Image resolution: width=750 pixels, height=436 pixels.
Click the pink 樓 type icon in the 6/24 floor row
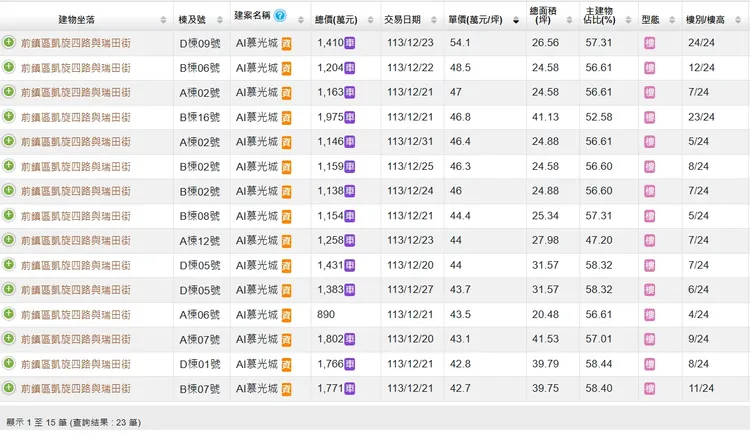pyautogui.click(x=650, y=290)
